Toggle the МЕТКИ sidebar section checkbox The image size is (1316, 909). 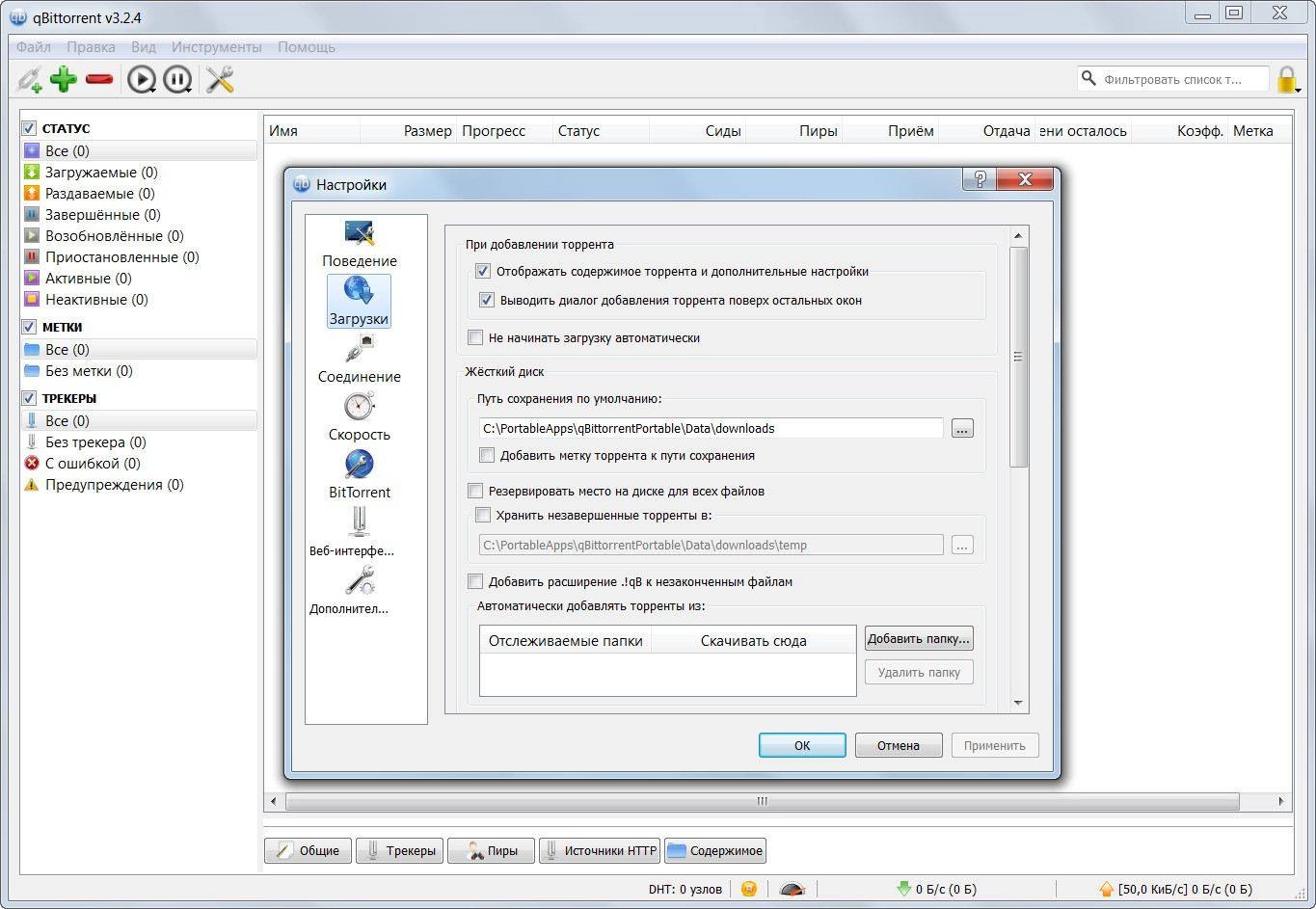coord(29,327)
